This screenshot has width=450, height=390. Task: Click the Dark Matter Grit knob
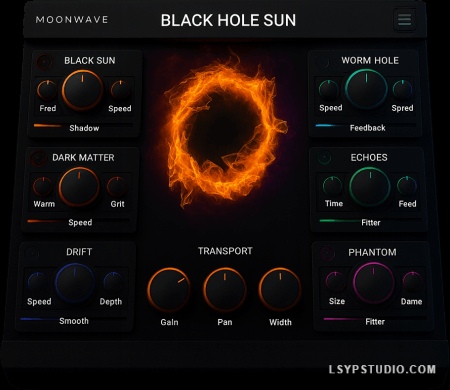117,187
